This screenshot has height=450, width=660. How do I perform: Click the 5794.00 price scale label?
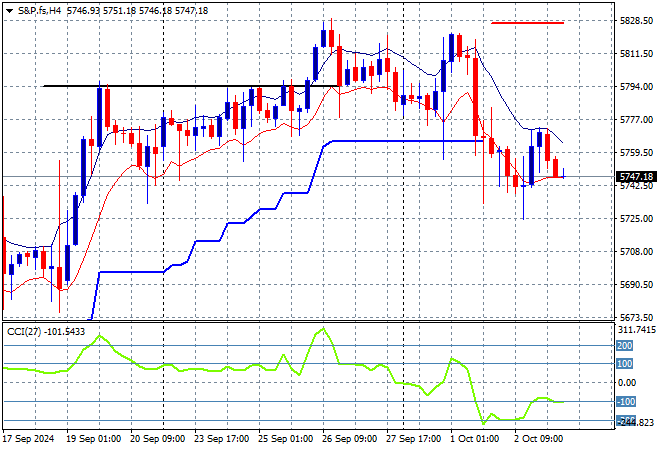pyautogui.click(x=636, y=86)
